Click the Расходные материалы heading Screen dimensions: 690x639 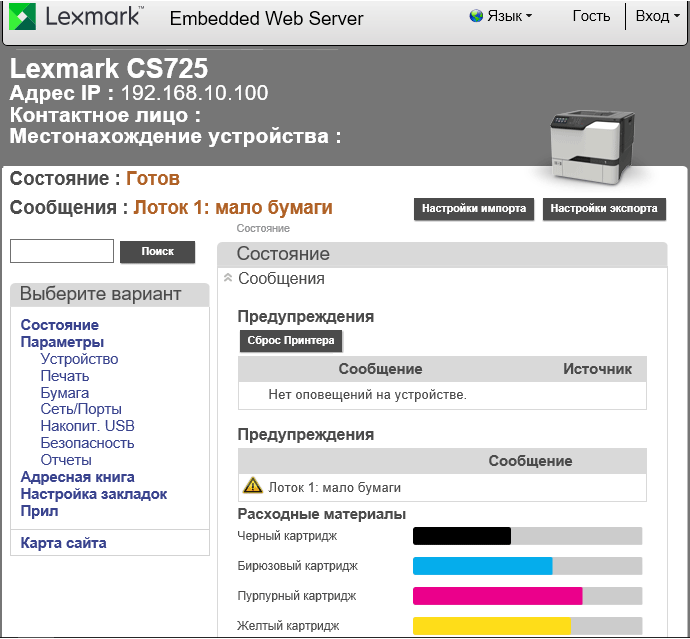tap(322, 514)
